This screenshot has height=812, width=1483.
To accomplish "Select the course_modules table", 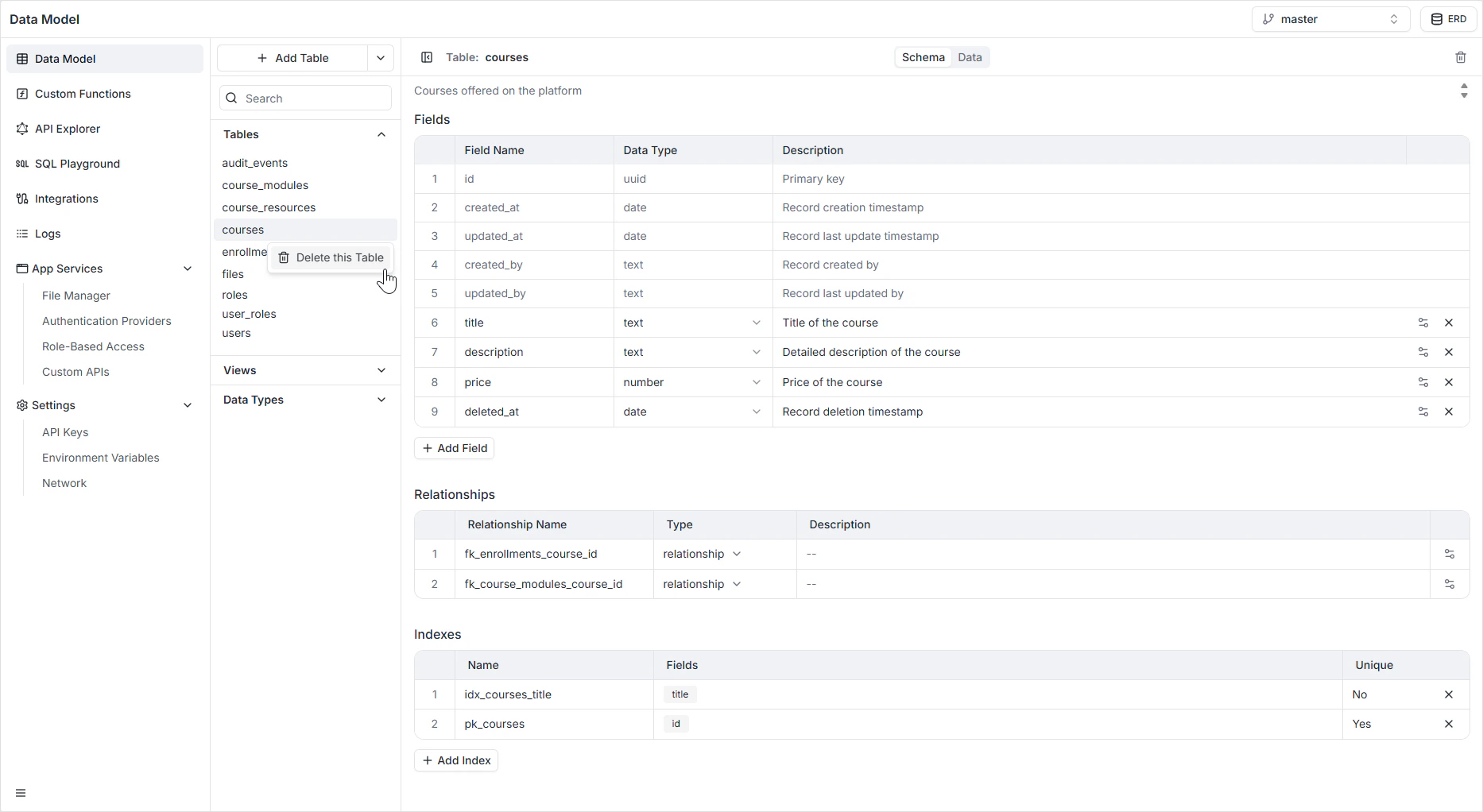I will [x=265, y=185].
